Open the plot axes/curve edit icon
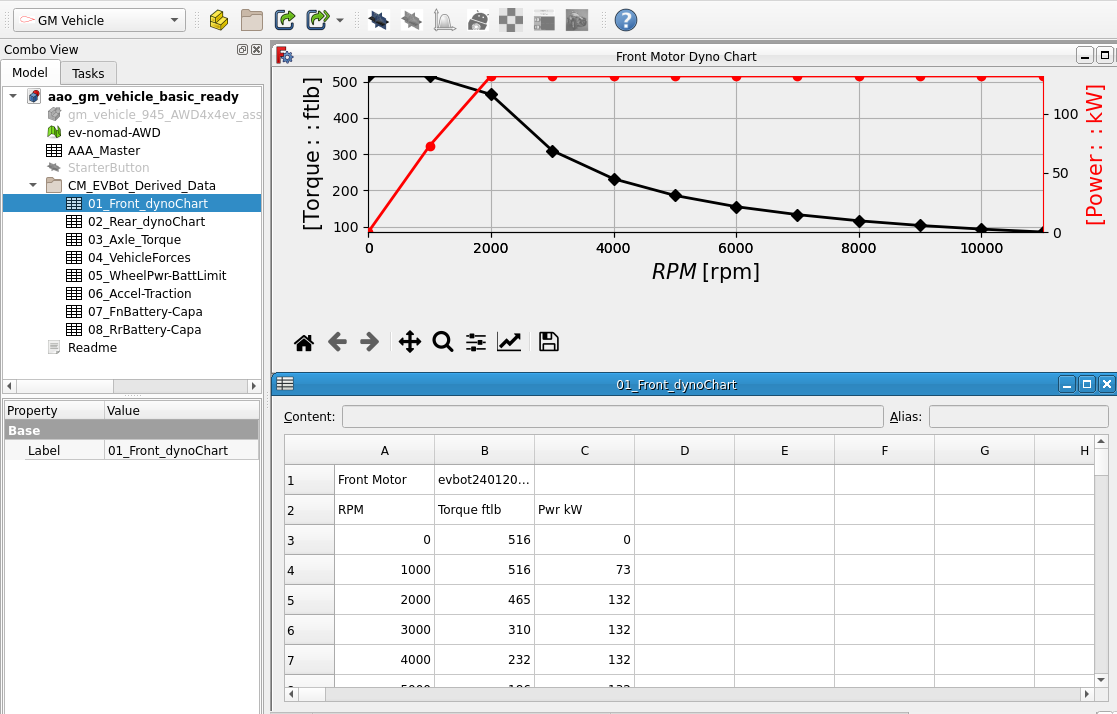 [509, 342]
